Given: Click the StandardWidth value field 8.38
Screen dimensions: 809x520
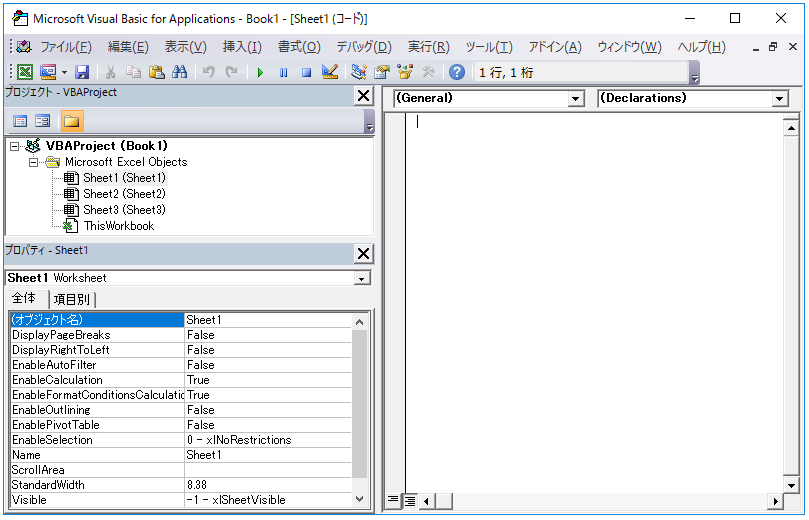Looking at the screenshot, I should [268, 485].
